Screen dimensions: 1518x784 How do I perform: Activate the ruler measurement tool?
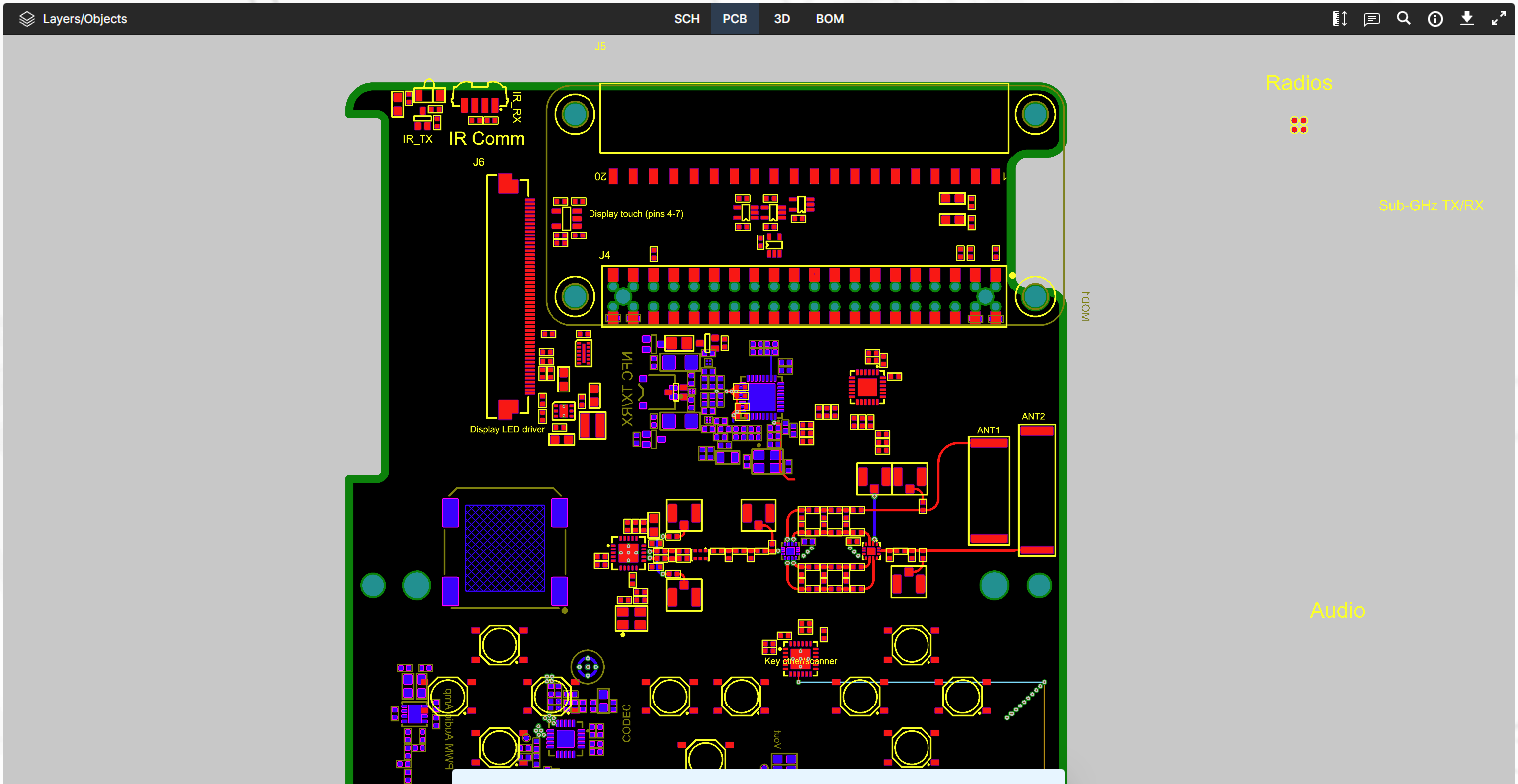1339,19
